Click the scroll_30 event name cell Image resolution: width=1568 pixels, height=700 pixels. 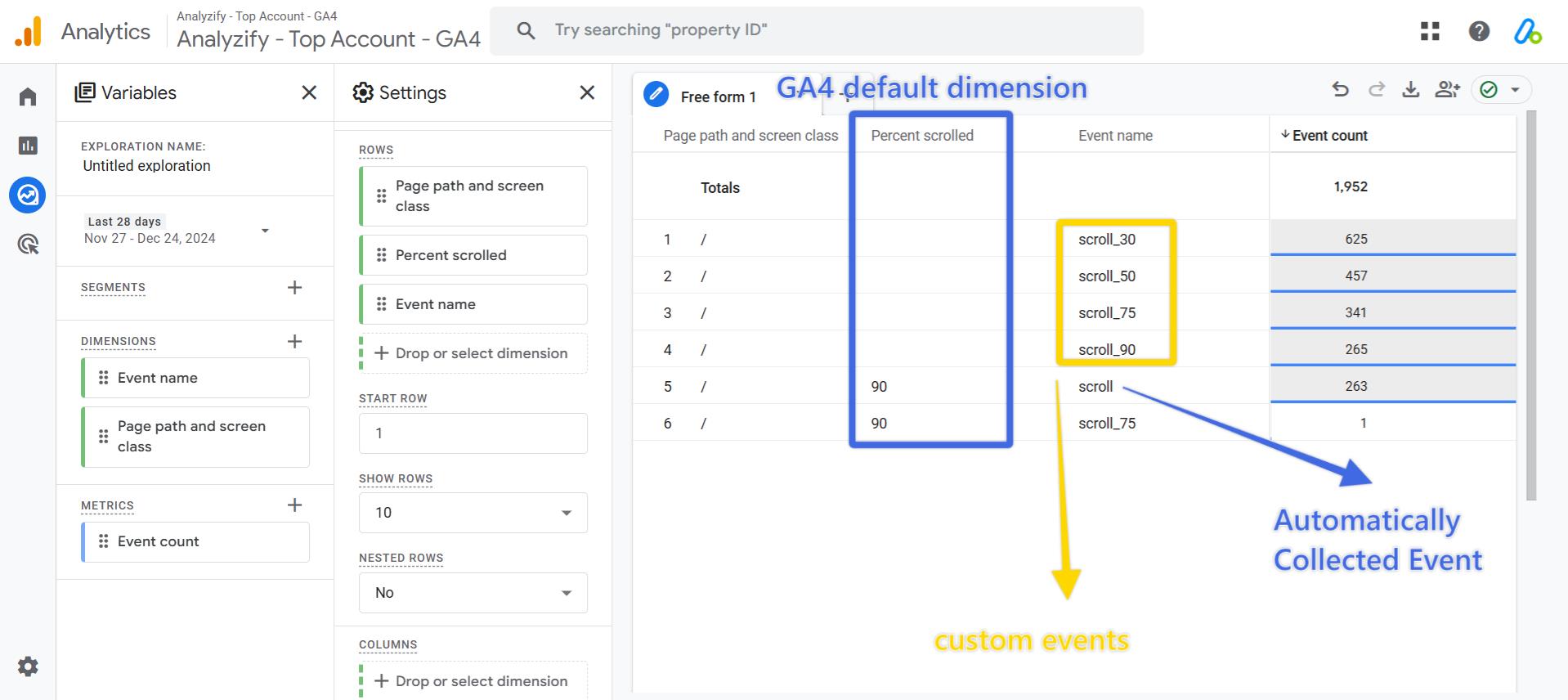point(1107,240)
